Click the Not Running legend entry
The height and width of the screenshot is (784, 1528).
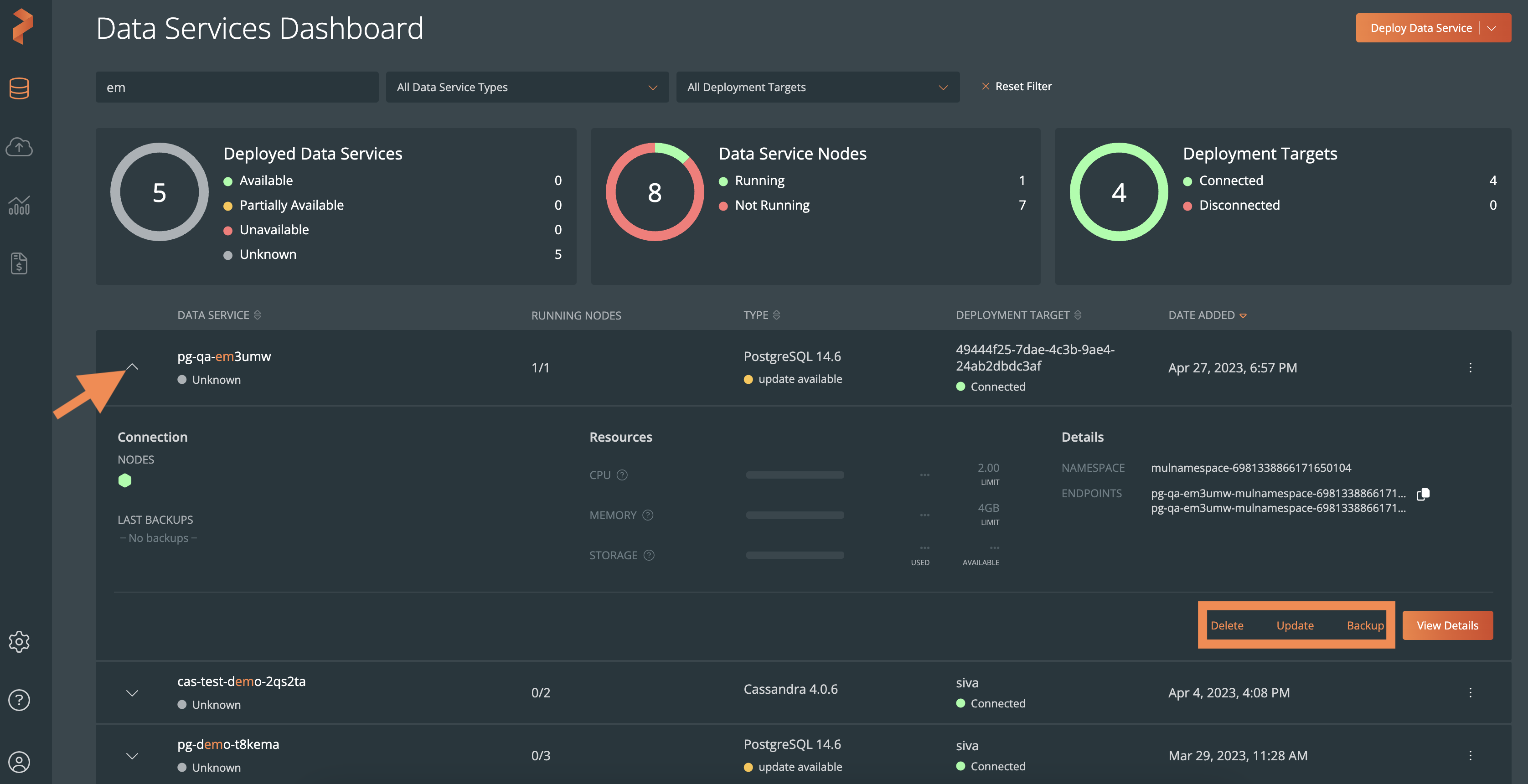[x=772, y=205]
